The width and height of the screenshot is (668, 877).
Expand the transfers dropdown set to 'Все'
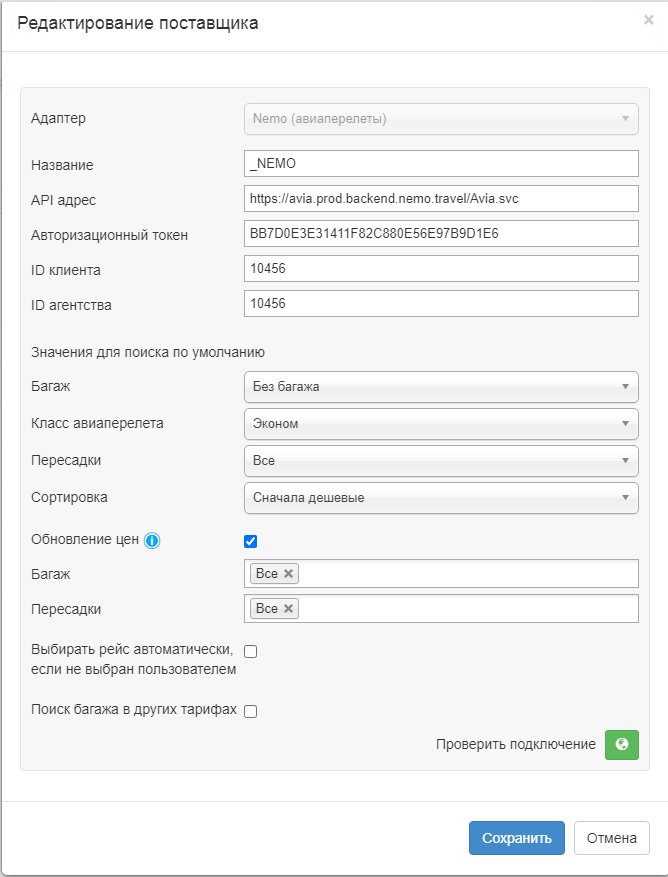coord(440,460)
